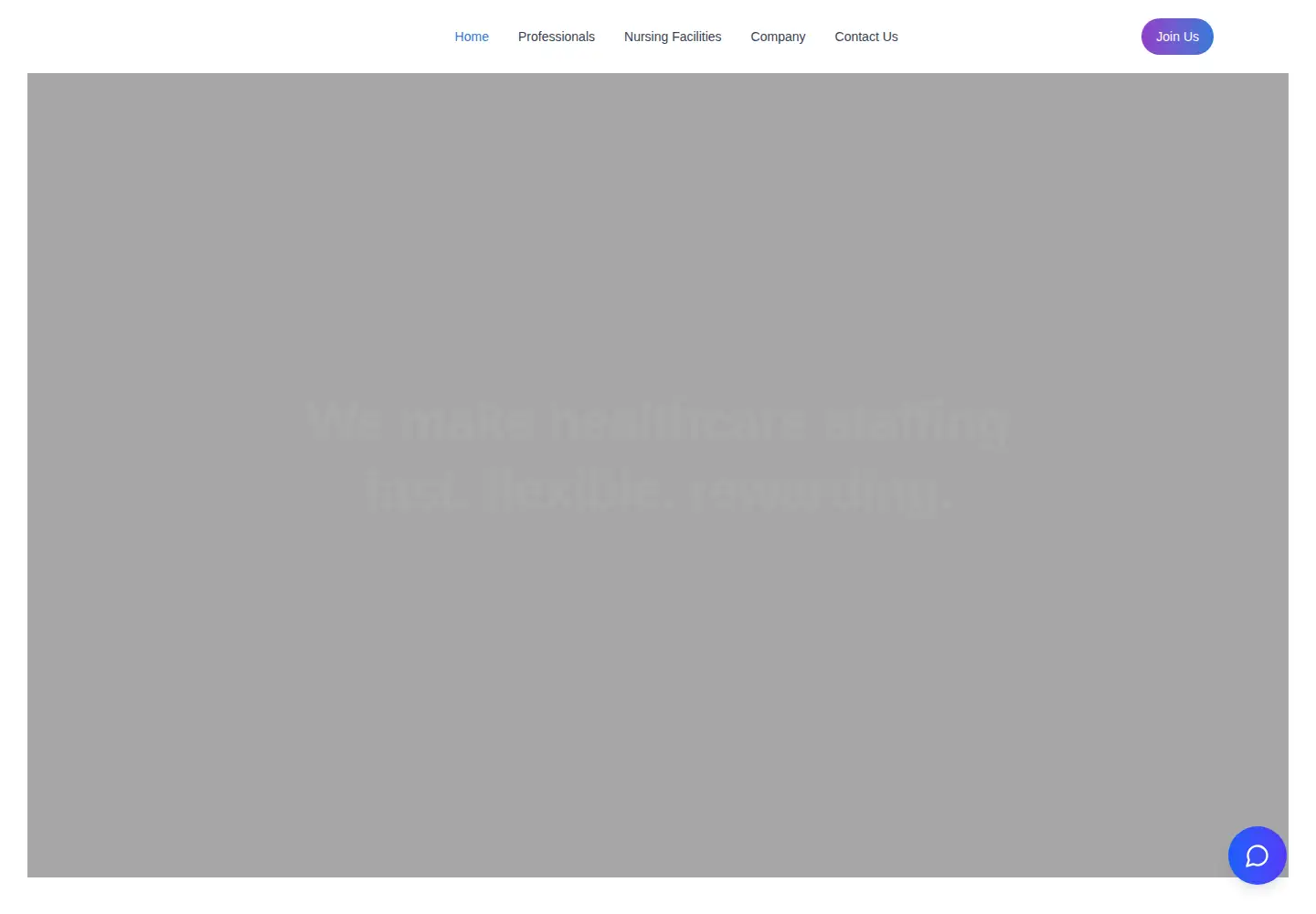The width and height of the screenshot is (1316, 914).
Task: Open the chat bubble widget
Action: point(1257,856)
